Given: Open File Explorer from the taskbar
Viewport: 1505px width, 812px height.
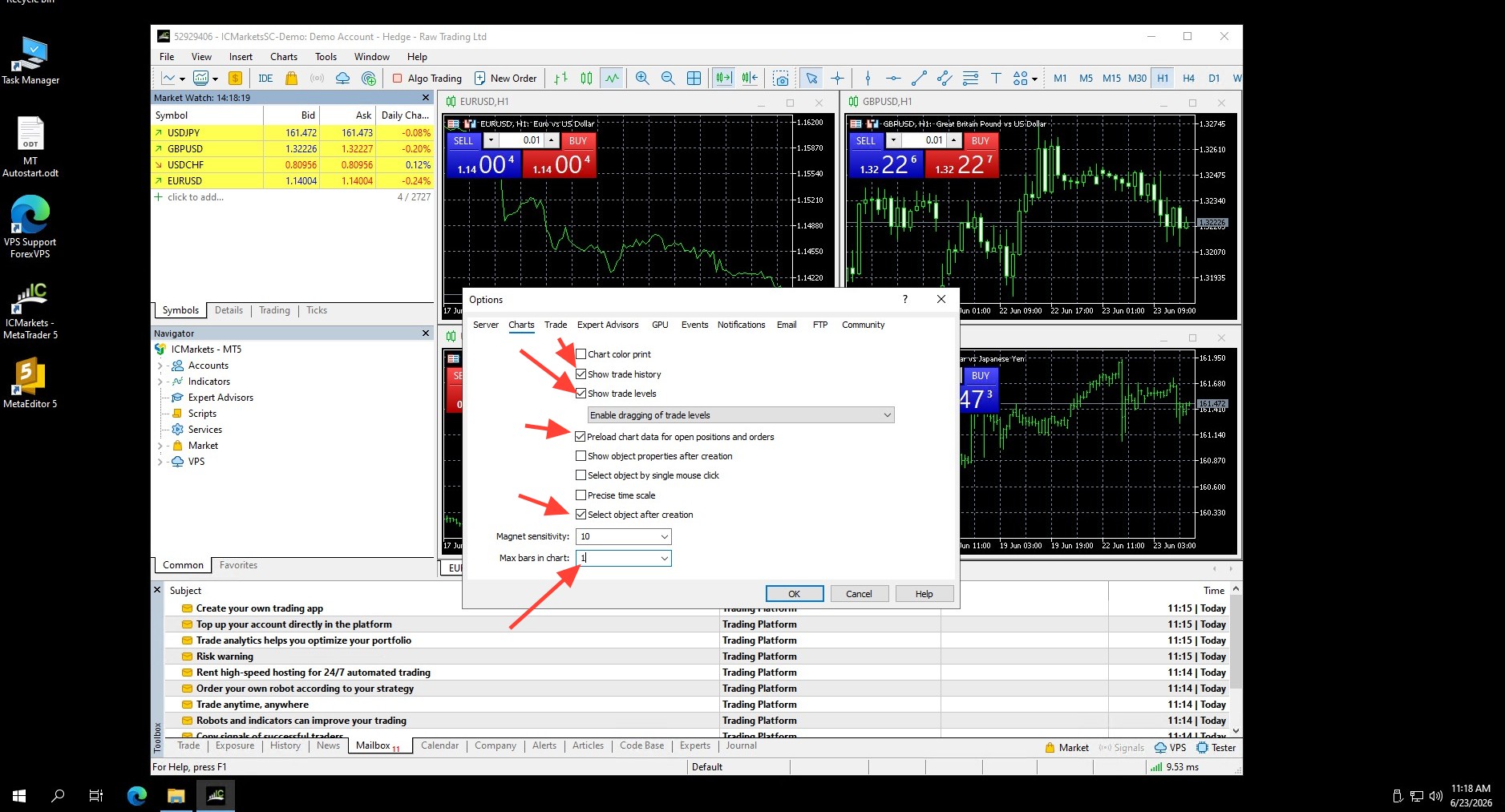Looking at the screenshot, I should [176, 795].
